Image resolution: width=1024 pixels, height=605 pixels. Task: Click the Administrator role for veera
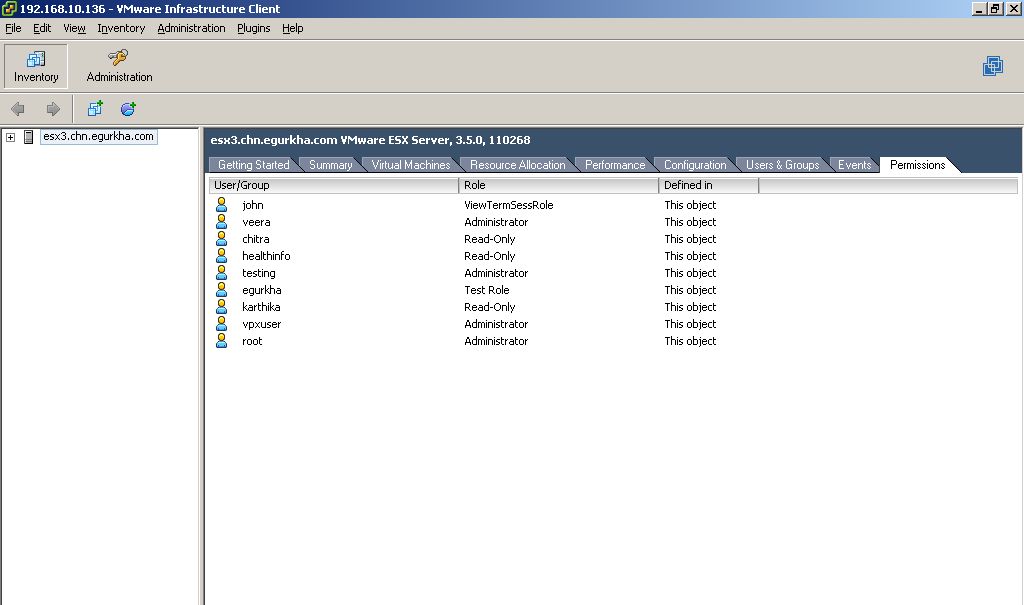tap(496, 221)
